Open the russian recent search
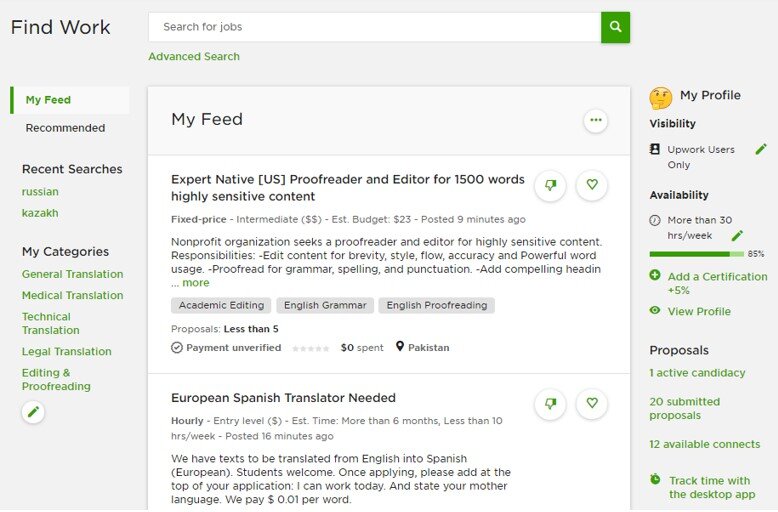The image size is (778, 512). (40, 192)
